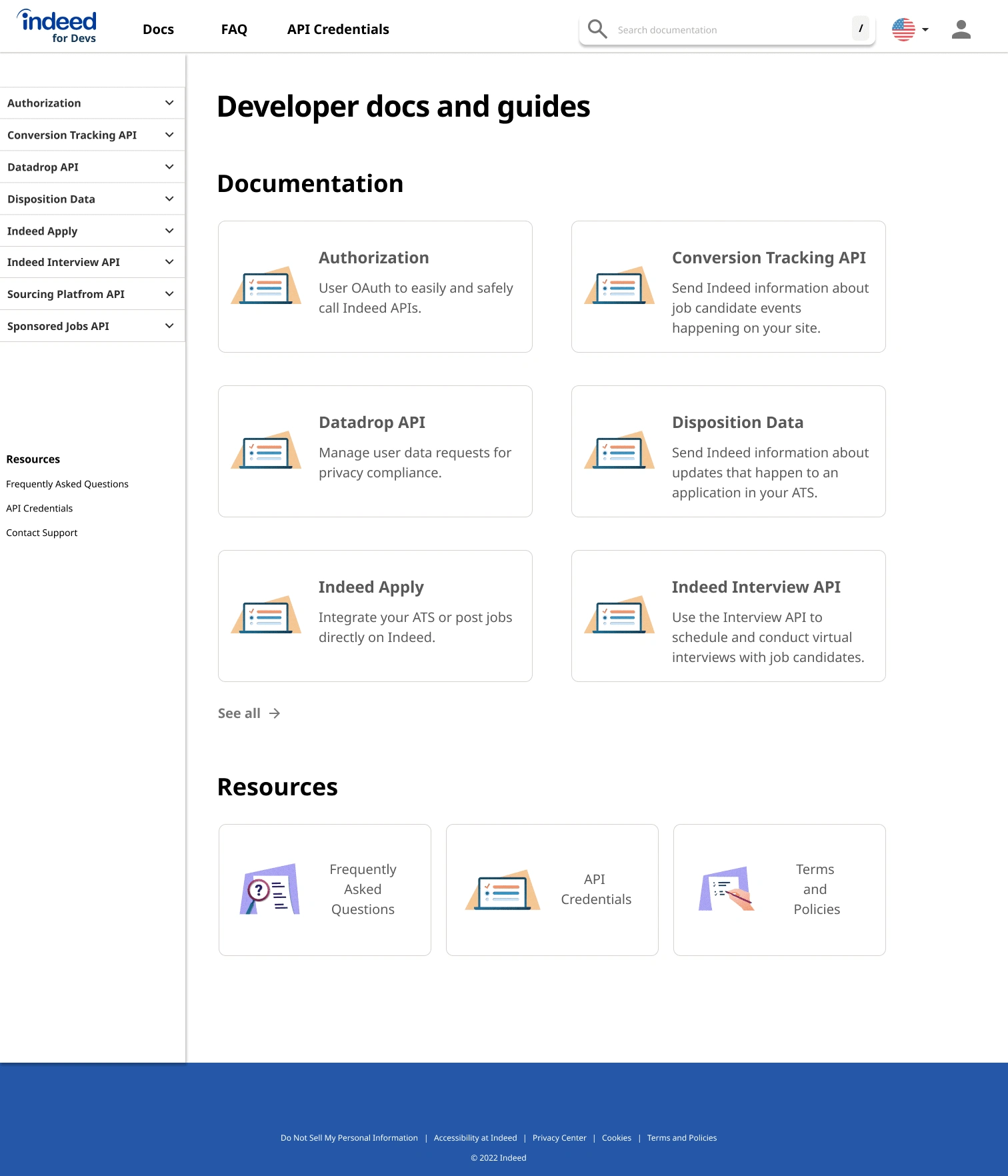Click the arrow next to See all
1008x1176 pixels.
(275, 713)
